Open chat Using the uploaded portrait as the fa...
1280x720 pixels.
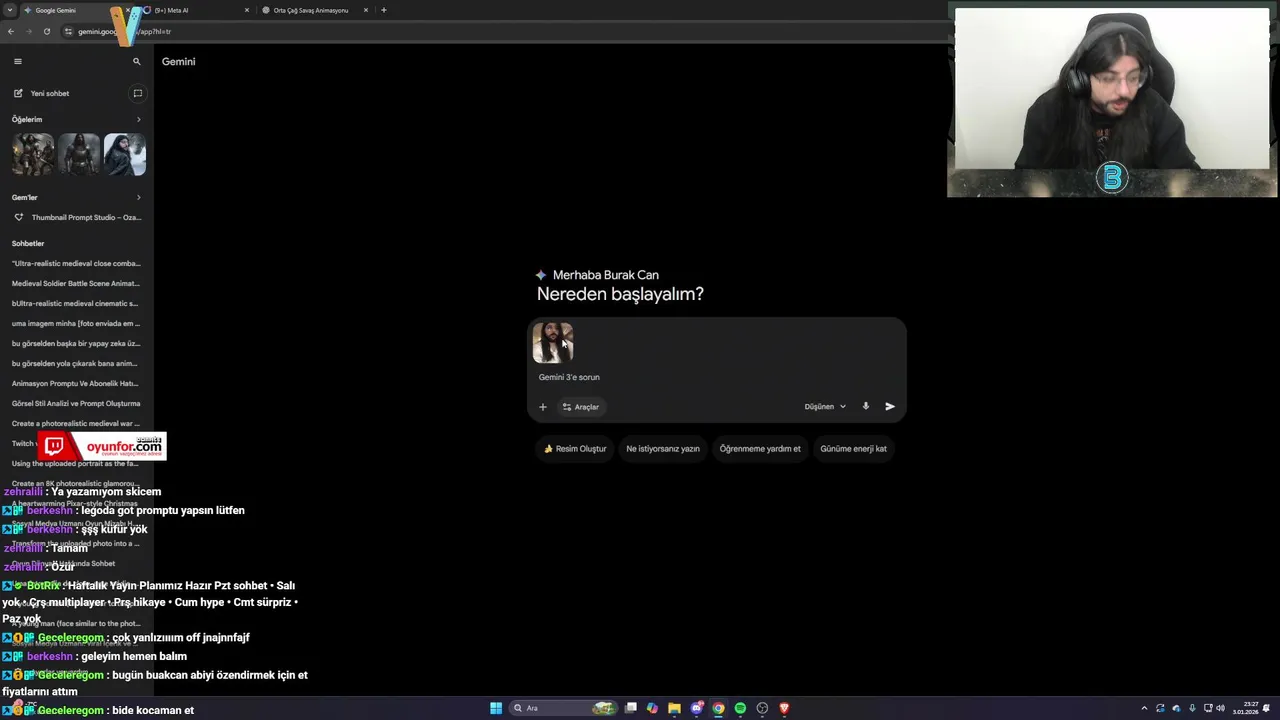76,463
